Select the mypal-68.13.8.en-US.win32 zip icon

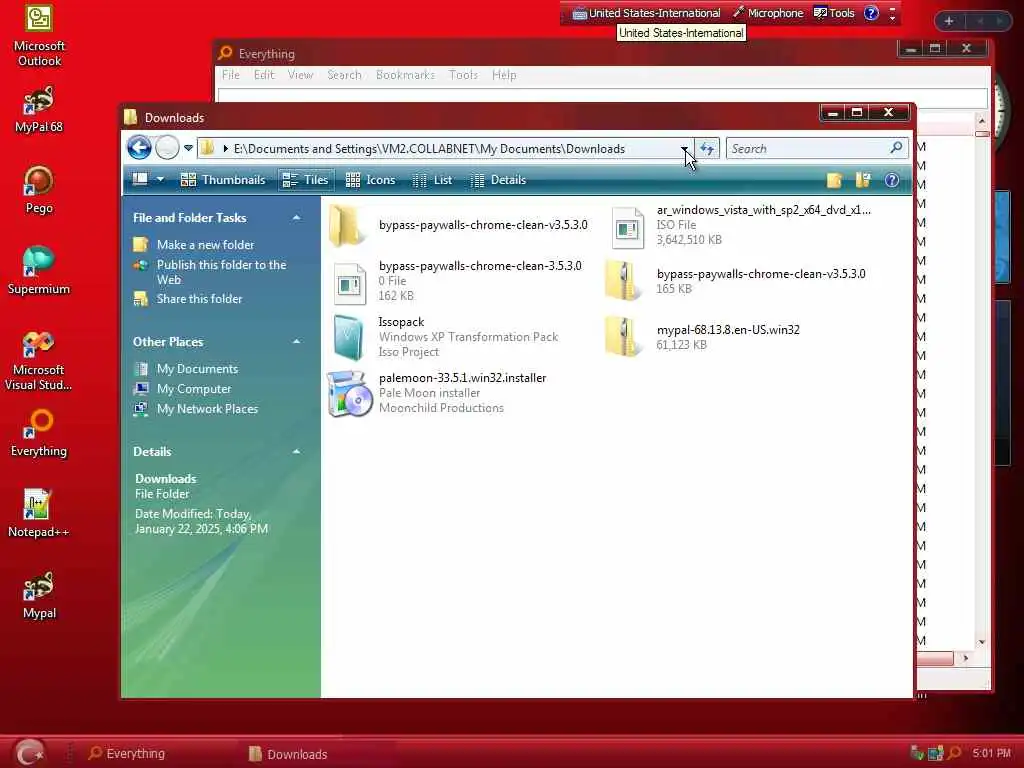coord(624,337)
